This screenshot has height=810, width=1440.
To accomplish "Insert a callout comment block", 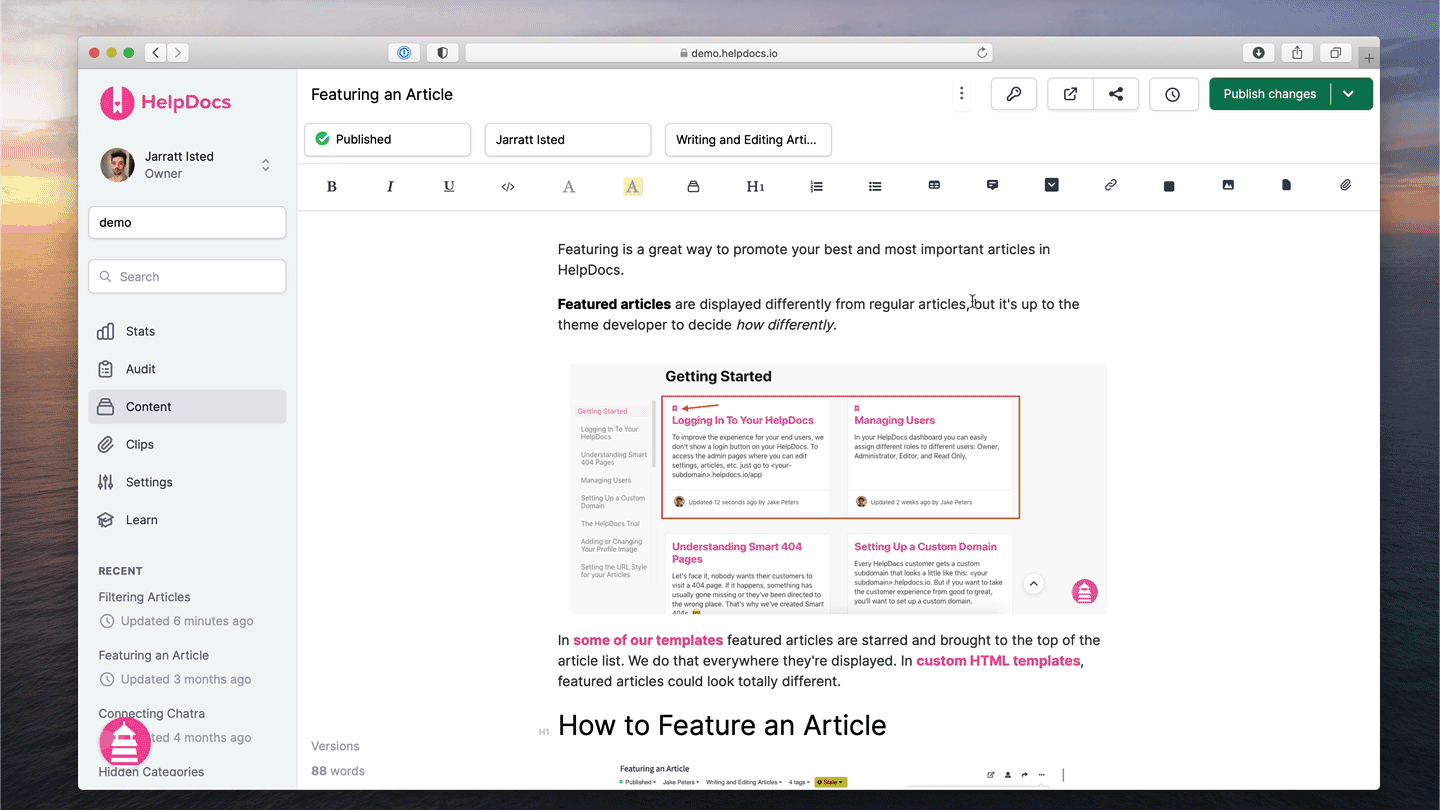I will pos(992,185).
